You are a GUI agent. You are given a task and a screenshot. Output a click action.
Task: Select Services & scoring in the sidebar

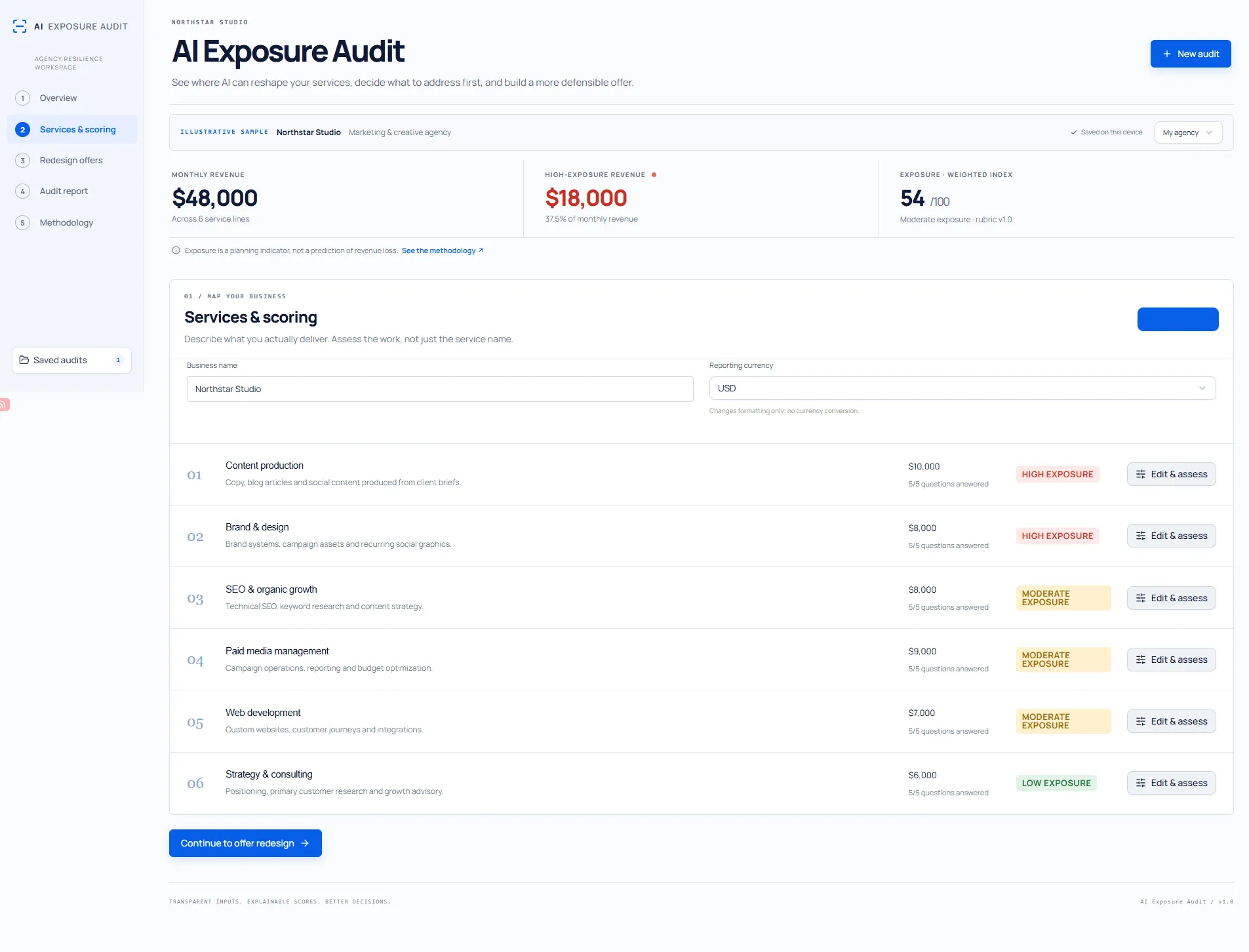pyautogui.click(x=72, y=130)
